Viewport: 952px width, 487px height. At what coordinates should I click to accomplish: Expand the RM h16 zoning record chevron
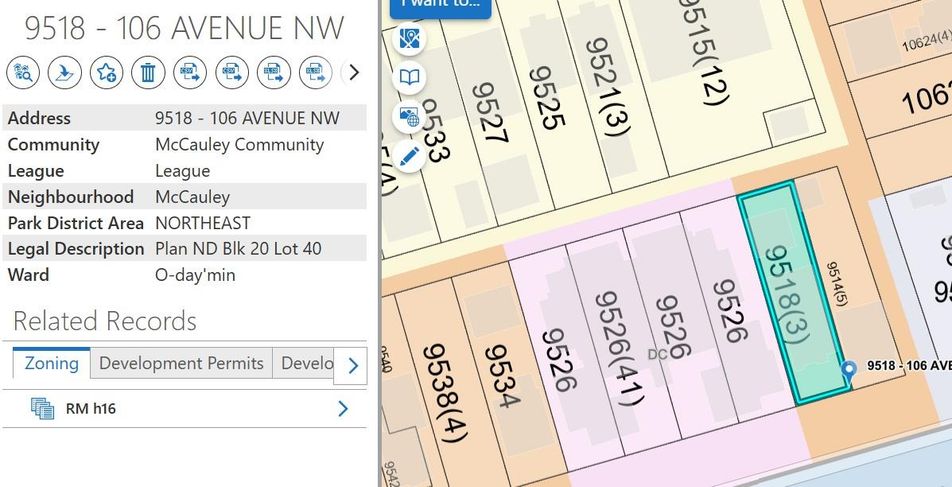tap(343, 408)
